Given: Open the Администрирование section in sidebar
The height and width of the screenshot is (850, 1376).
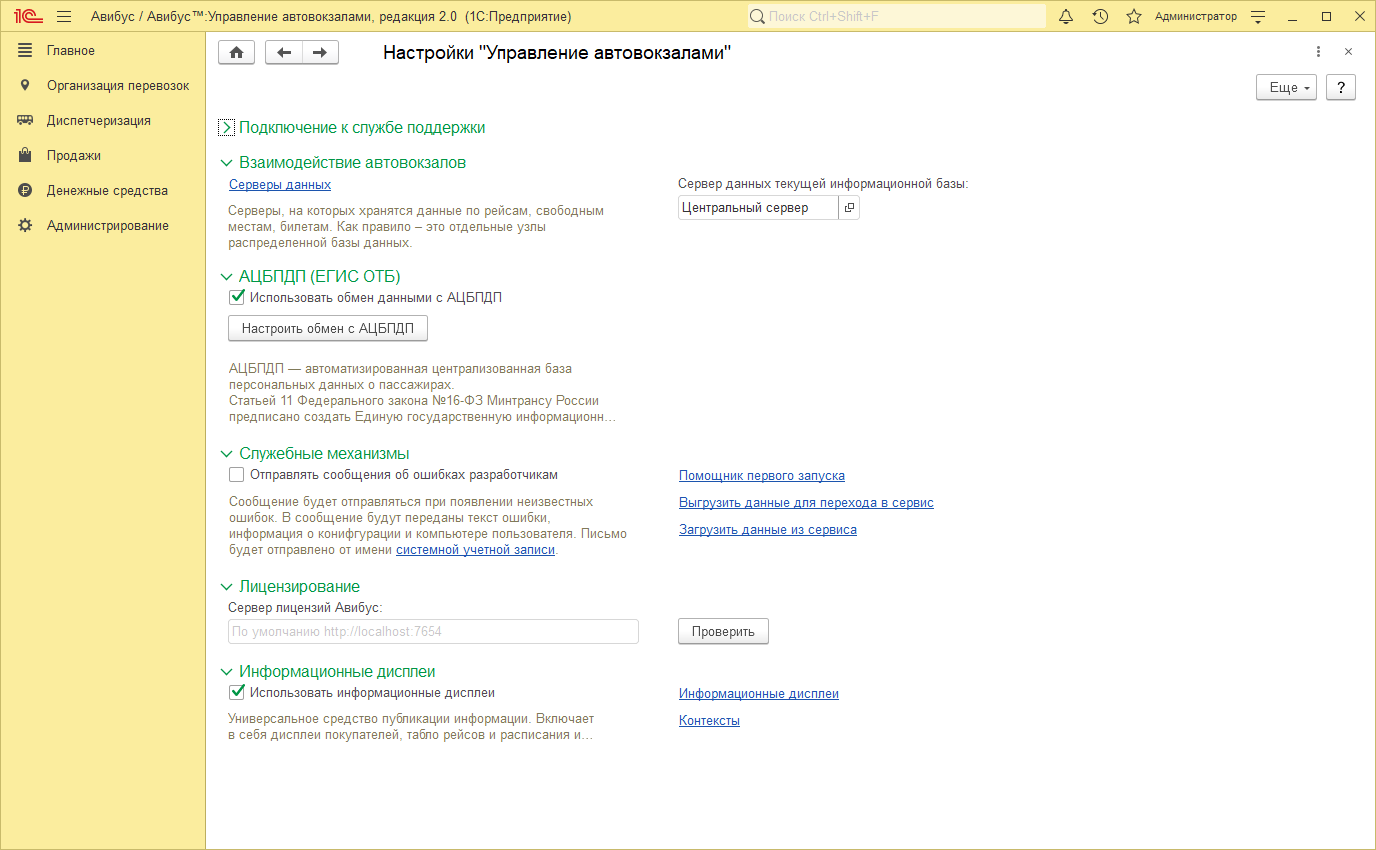Looking at the screenshot, I should (x=107, y=226).
